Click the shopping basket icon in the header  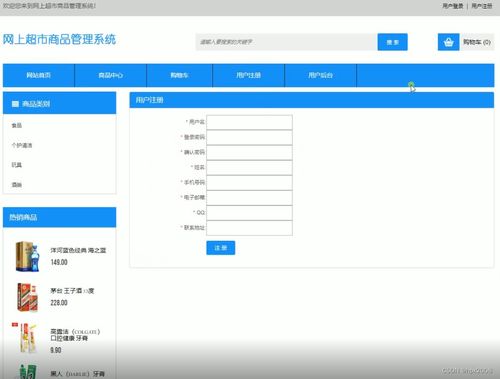tap(448, 42)
